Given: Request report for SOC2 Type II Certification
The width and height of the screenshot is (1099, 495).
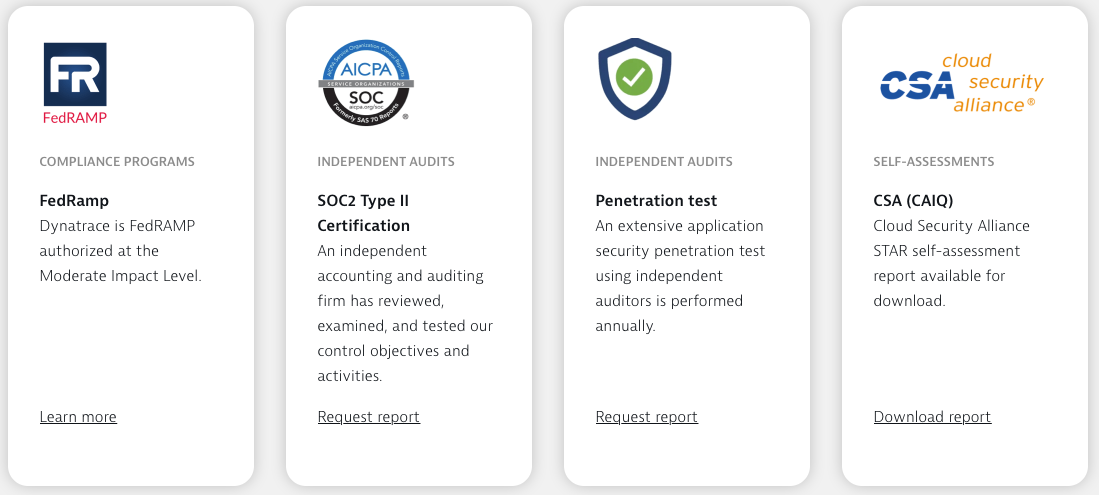Looking at the screenshot, I should (369, 416).
